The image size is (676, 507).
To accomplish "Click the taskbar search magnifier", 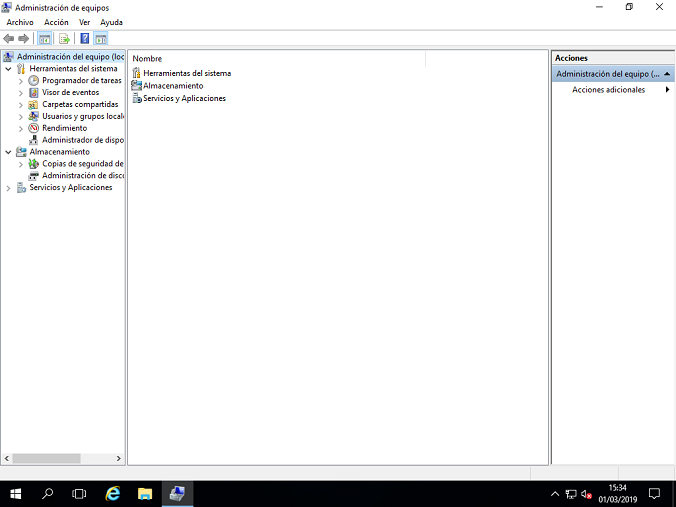I will [47, 494].
